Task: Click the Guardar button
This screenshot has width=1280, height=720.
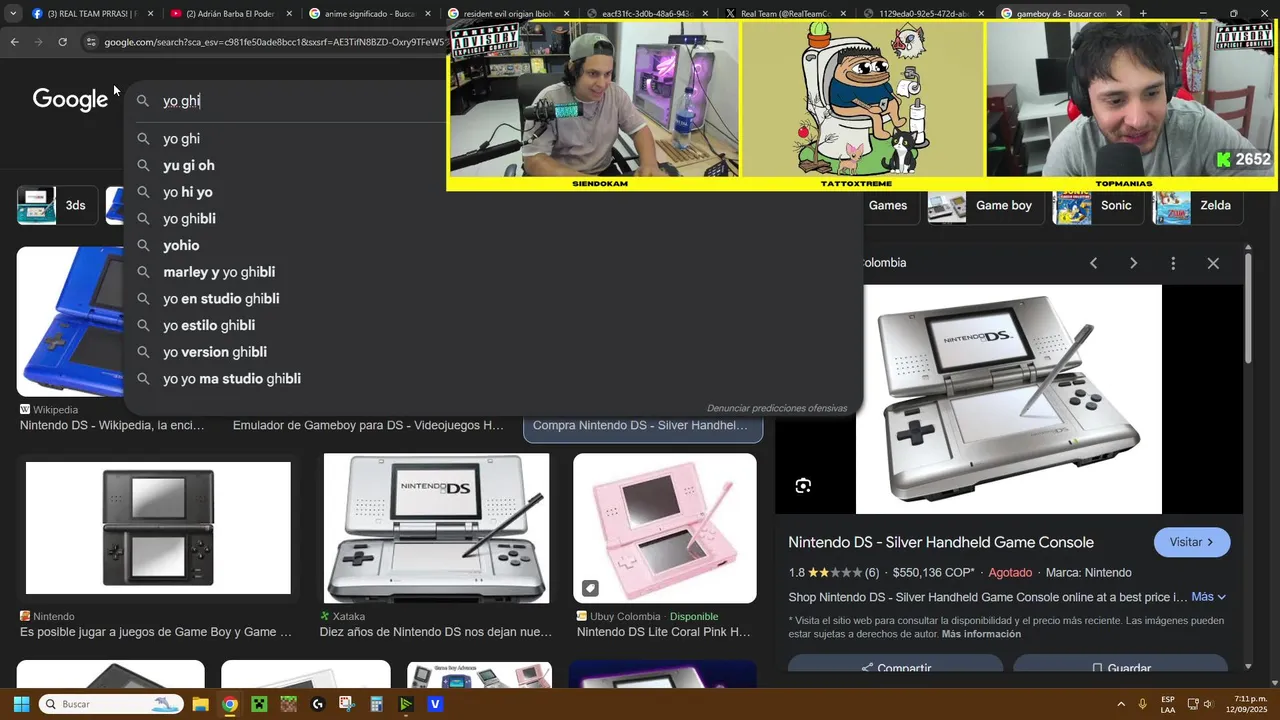Action: point(1120,664)
